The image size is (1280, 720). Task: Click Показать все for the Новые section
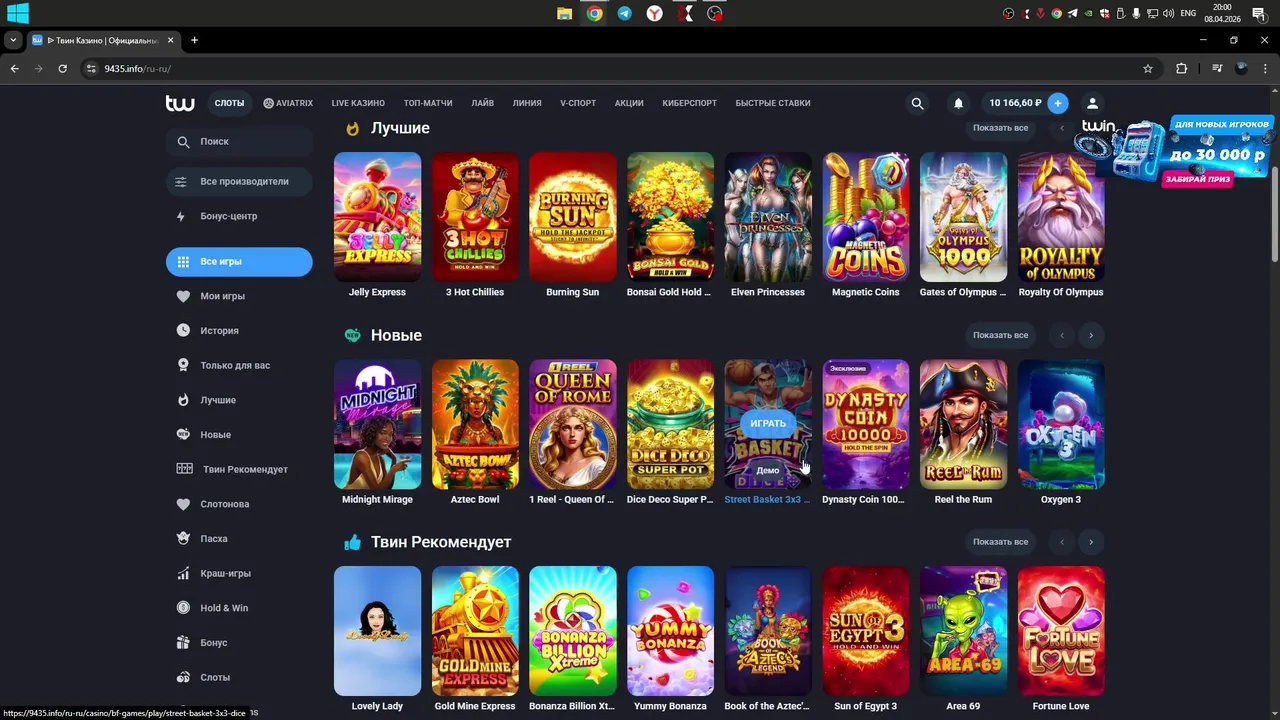(1000, 335)
